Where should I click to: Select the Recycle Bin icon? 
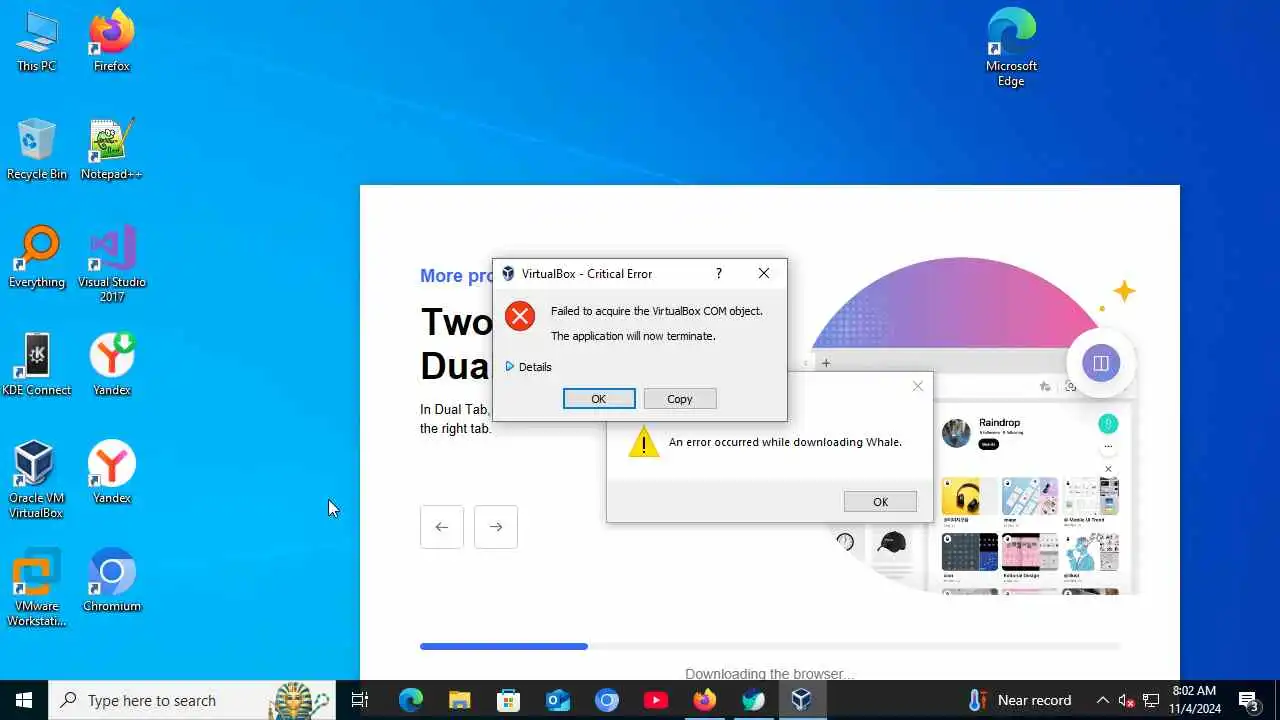point(36,150)
